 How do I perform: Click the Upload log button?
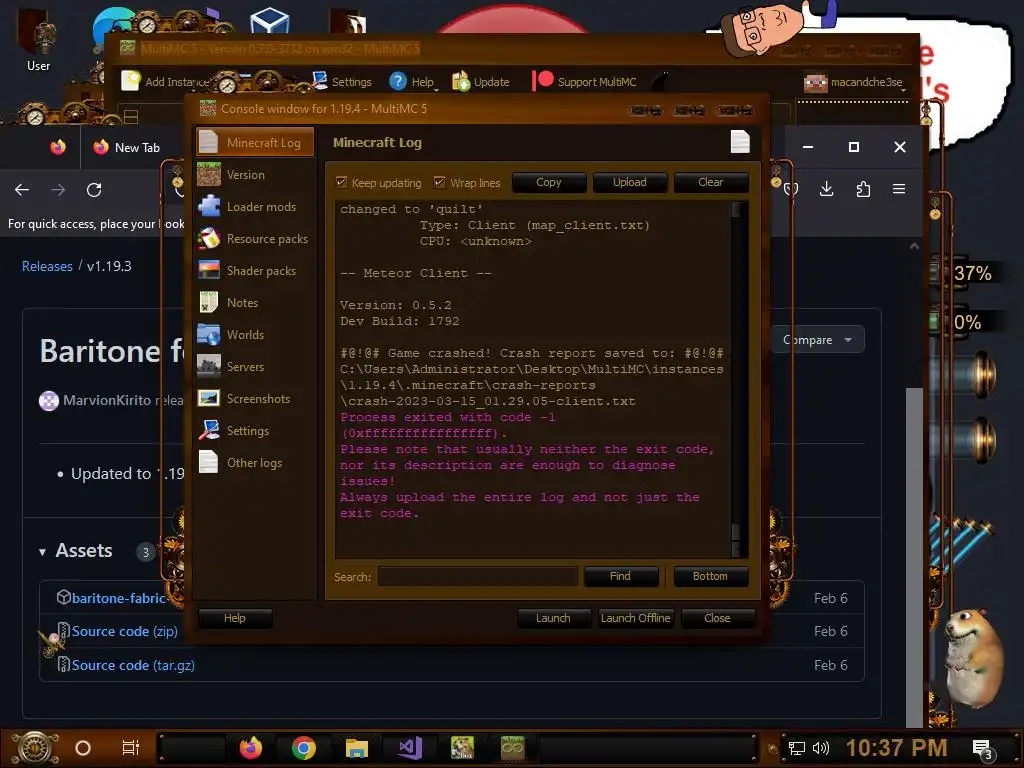pos(630,182)
